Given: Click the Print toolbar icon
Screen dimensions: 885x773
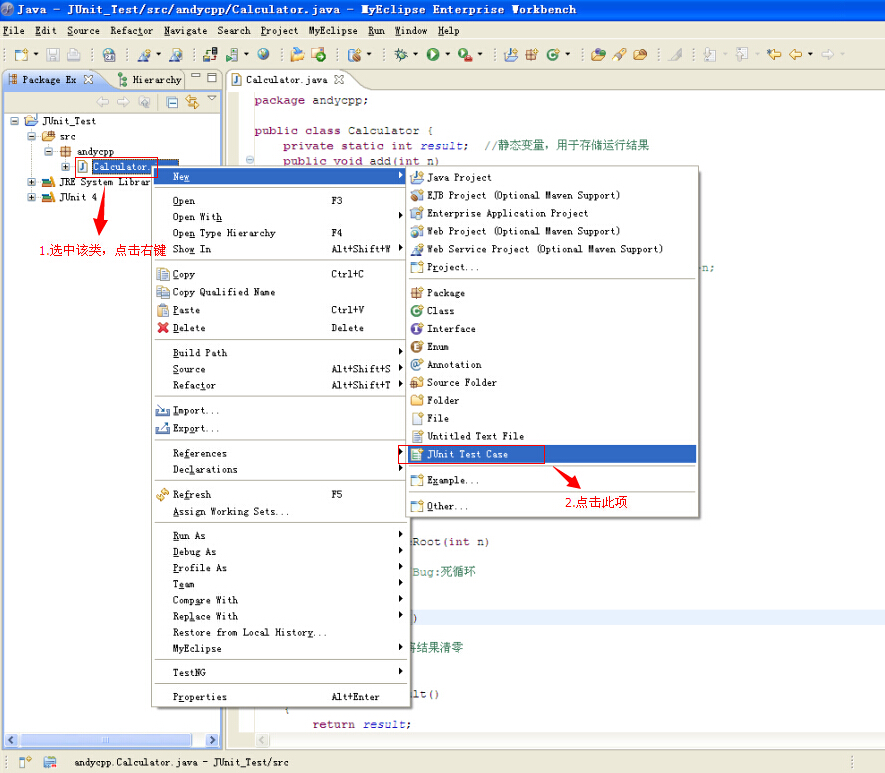Looking at the screenshot, I should (x=73, y=55).
